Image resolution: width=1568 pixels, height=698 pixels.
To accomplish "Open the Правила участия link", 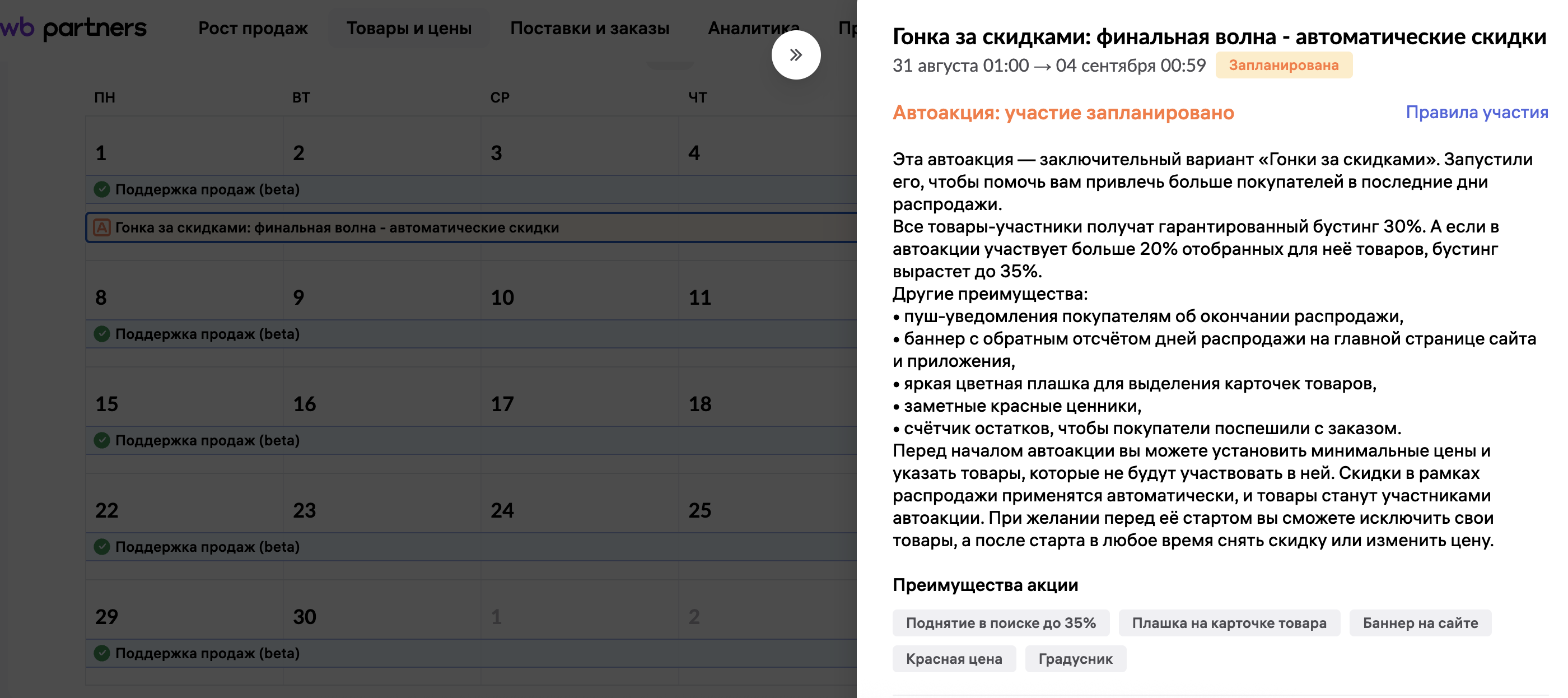I will click(x=1477, y=112).
